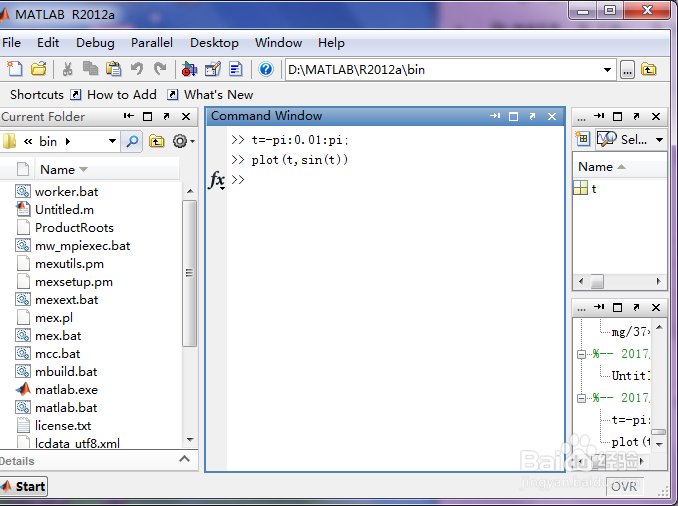Open the GUIDE toolbar icon
The height and width of the screenshot is (506, 678).
213,69
